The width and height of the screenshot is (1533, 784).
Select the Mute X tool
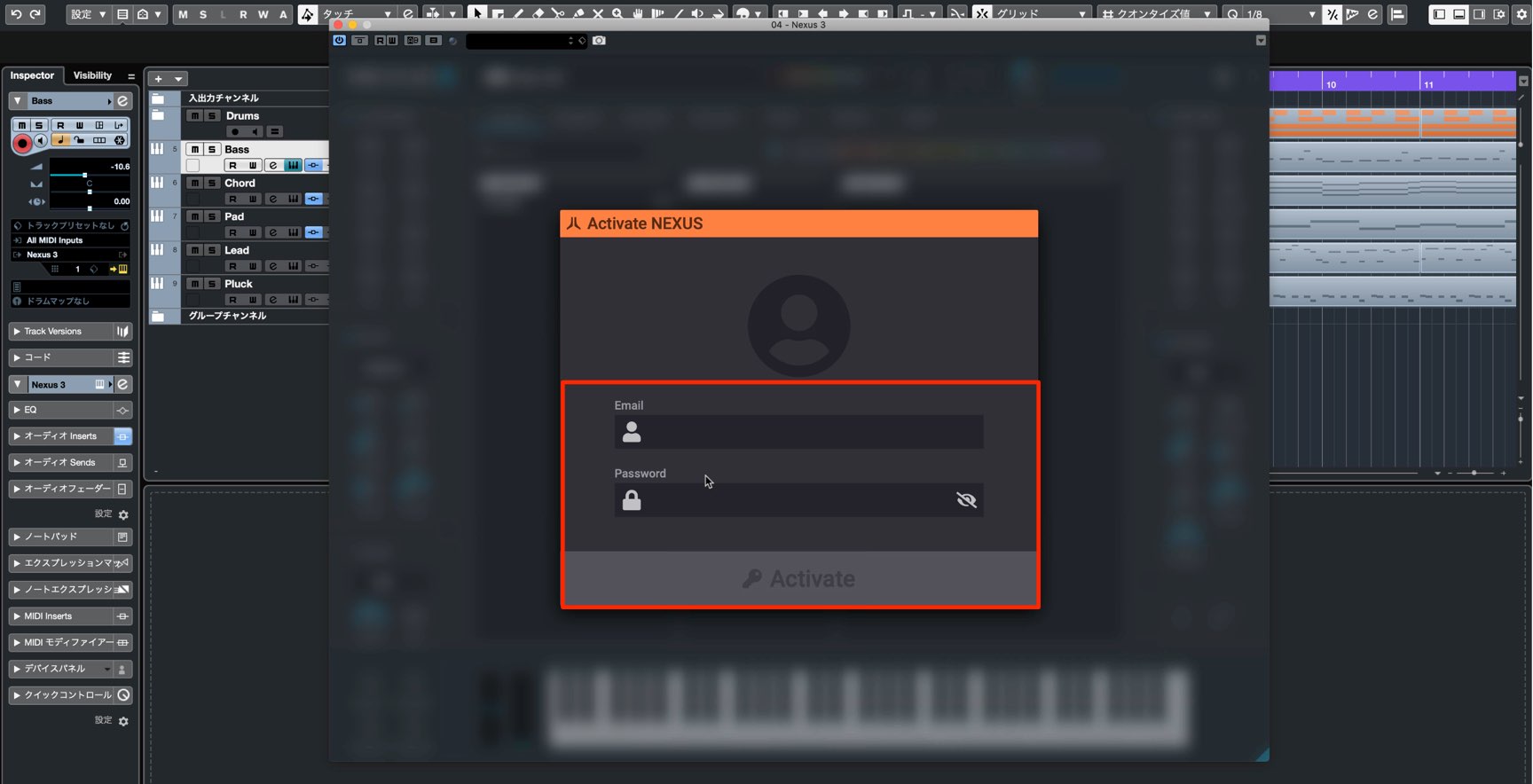(x=598, y=14)
